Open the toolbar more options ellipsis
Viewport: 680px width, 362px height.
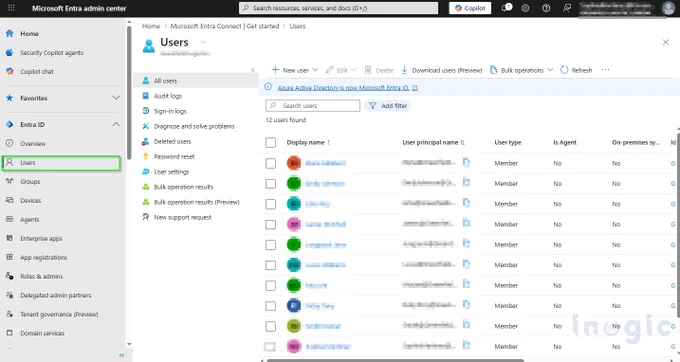pyautogui.click(x=605, y=69)
